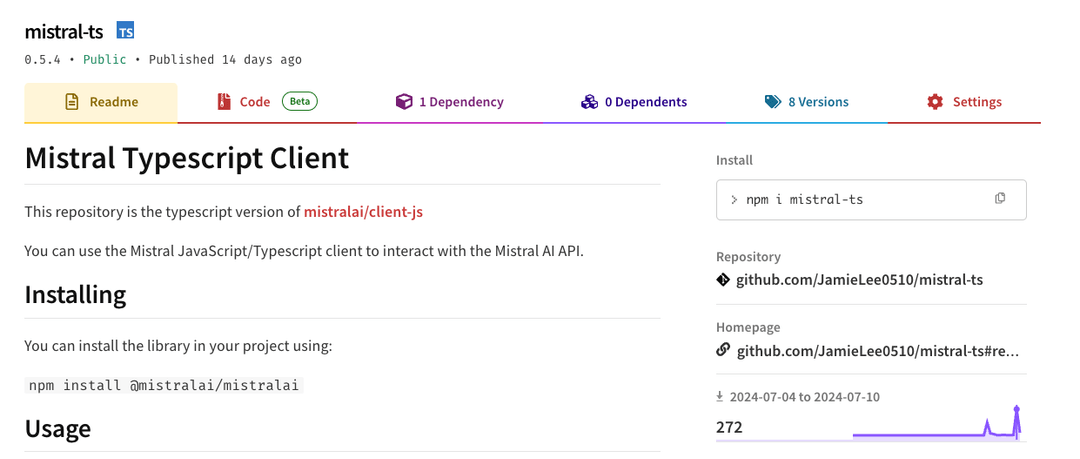Open the 1 Dependency tab
This screenshot has height=459, width=1080.
pyautogui.click(x=449, y=102)
